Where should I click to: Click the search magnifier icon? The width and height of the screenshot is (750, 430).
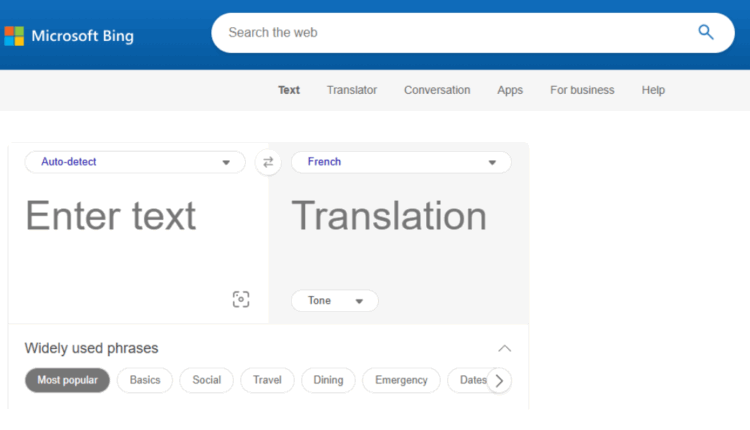pyautogui.click(x=706, y=32)
